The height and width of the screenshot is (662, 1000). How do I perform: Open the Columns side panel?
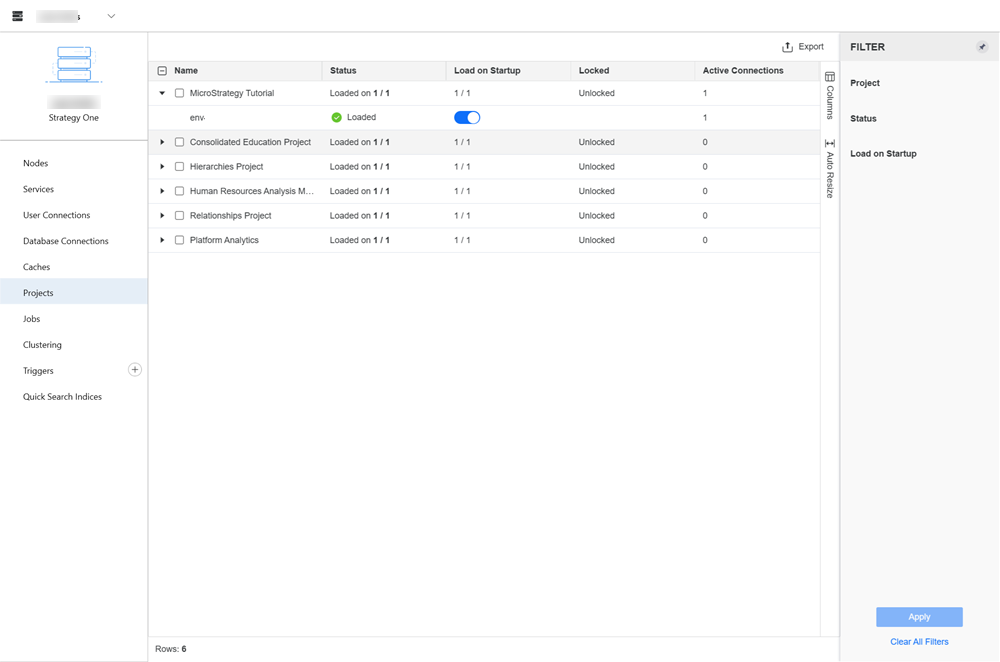click(x=830, y=96)
